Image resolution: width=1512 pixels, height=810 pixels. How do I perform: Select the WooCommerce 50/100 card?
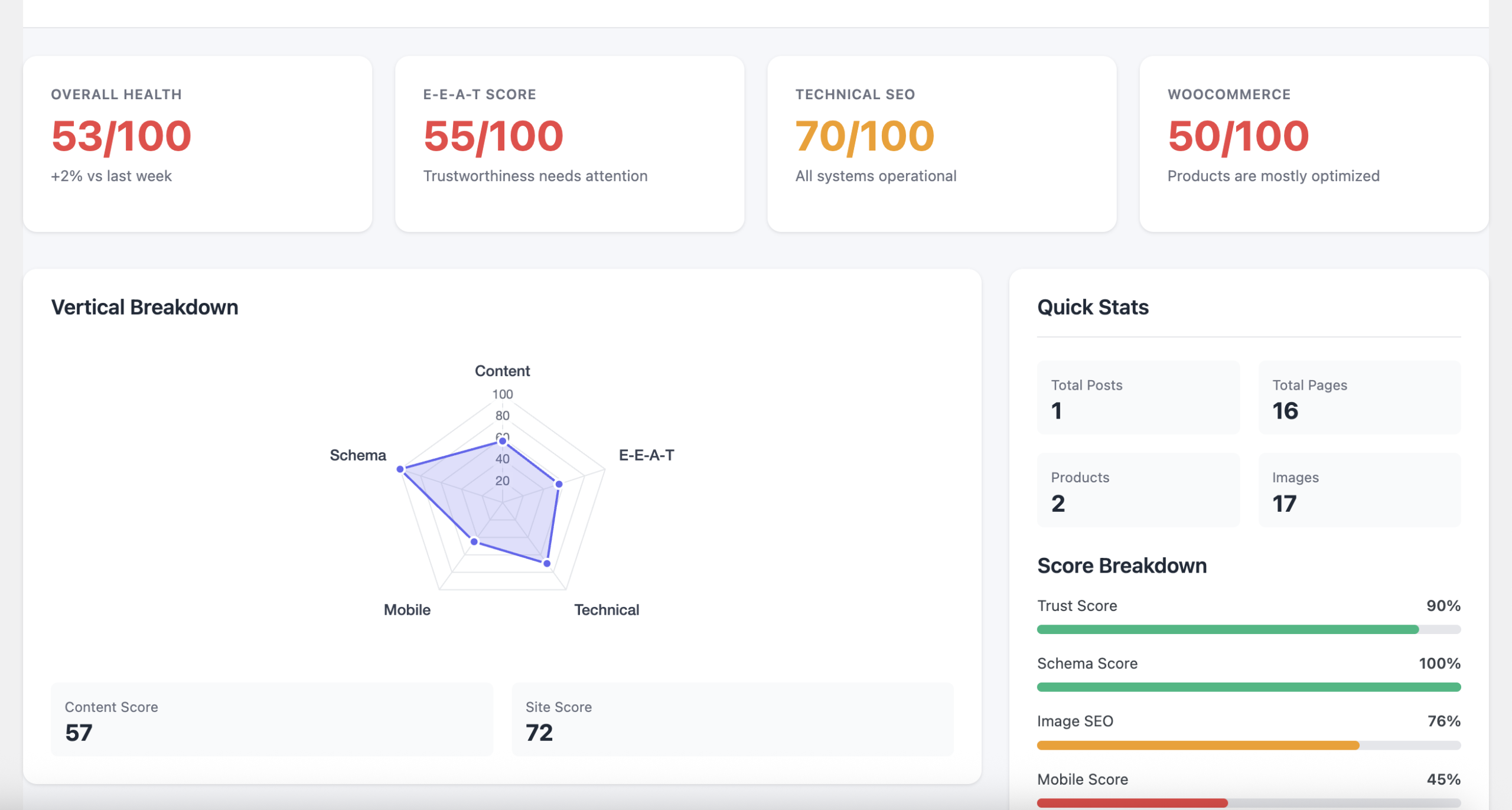(1314, 143)
